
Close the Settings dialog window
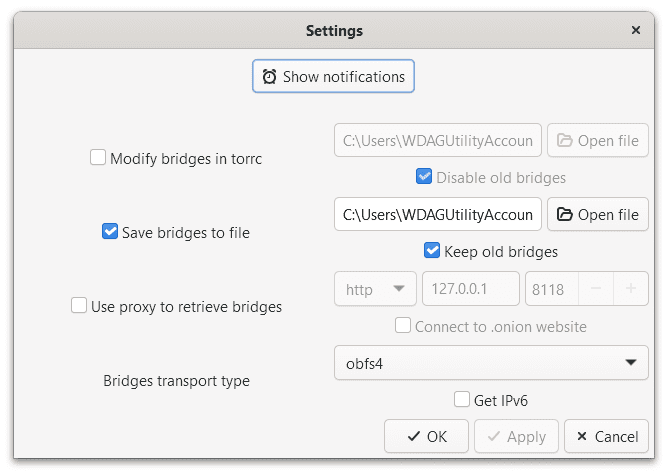coord(636,31)
